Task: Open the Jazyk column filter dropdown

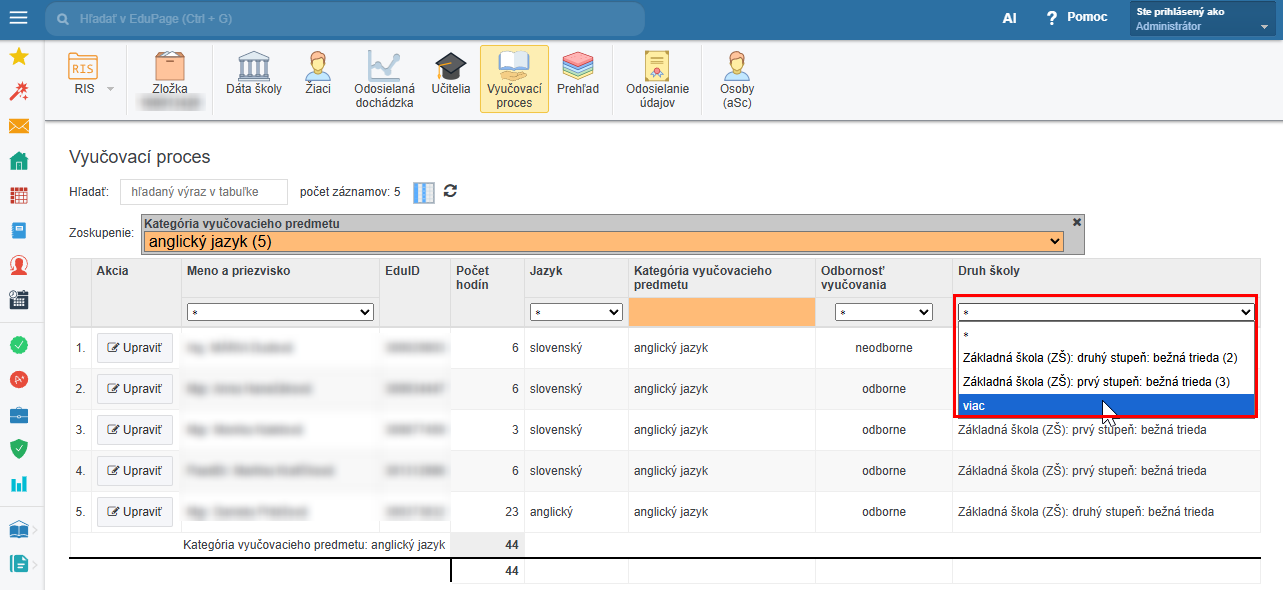Action: click(576, 313)
